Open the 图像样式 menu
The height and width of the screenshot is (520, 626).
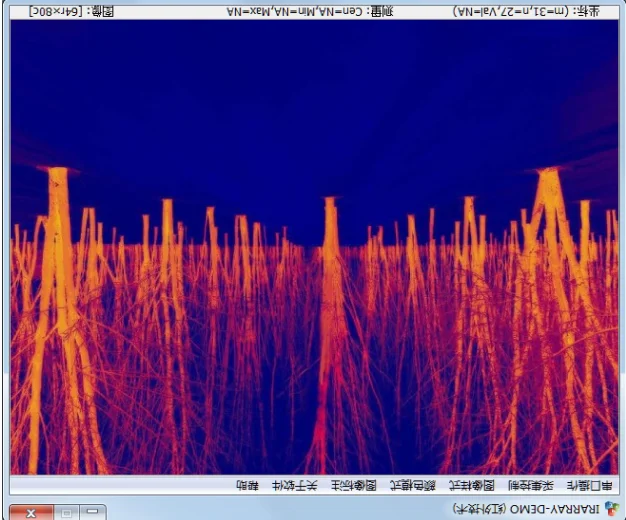tap(472, 486)
